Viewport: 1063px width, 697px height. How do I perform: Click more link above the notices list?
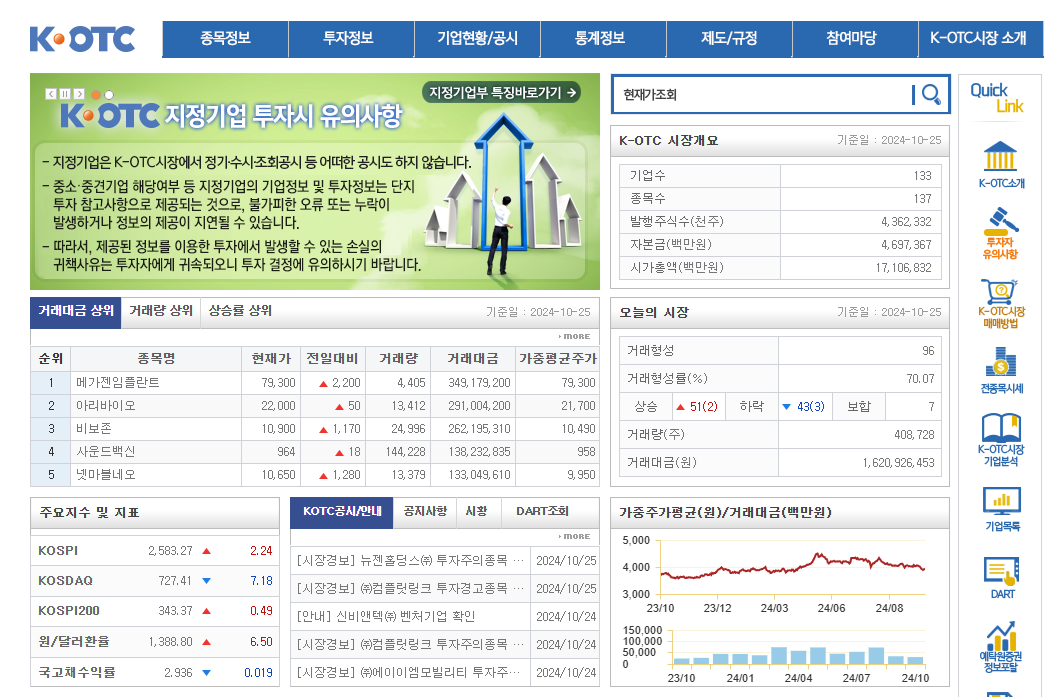coord(575,536)
